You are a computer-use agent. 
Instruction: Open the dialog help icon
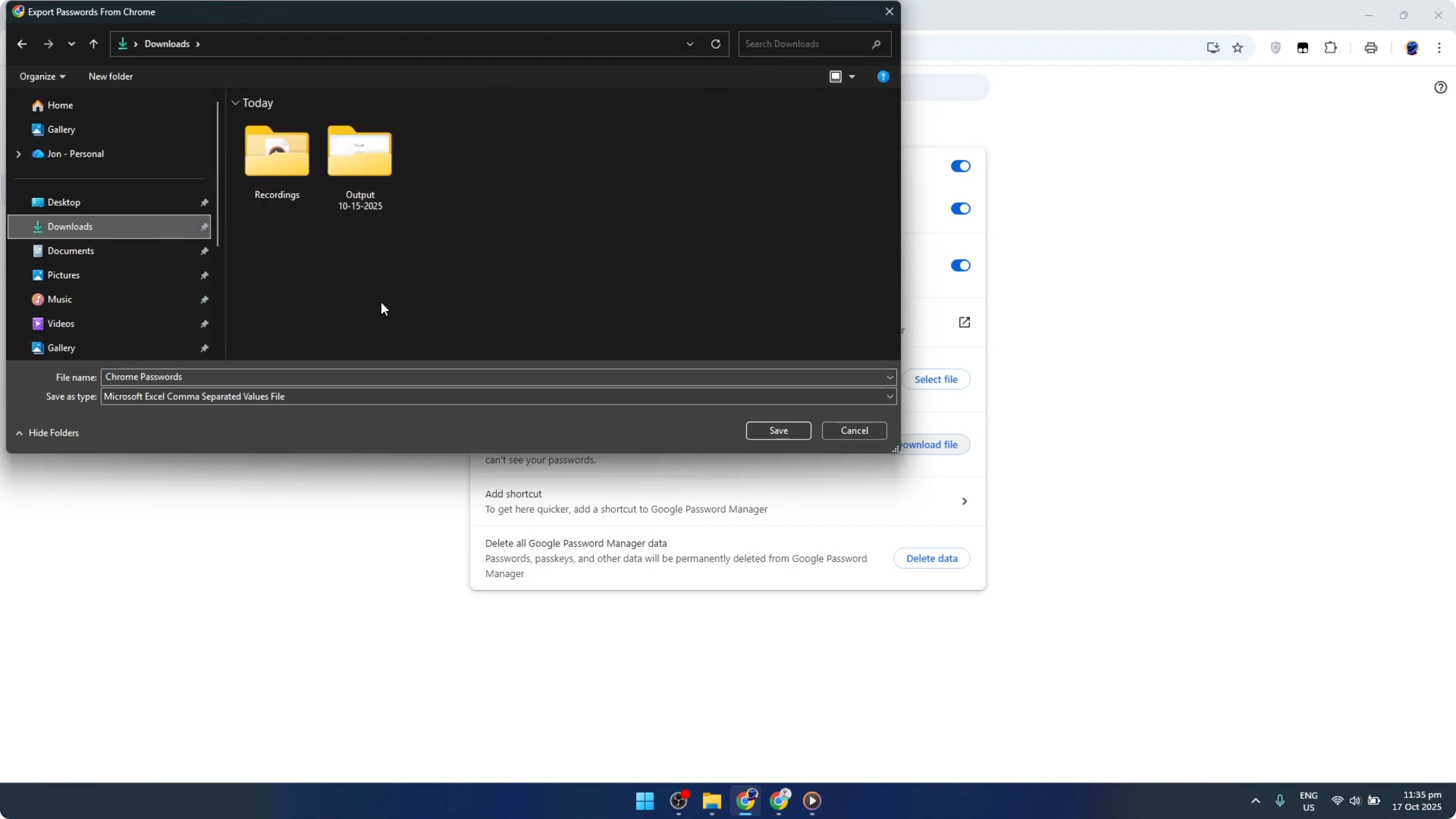pos(883,76)
